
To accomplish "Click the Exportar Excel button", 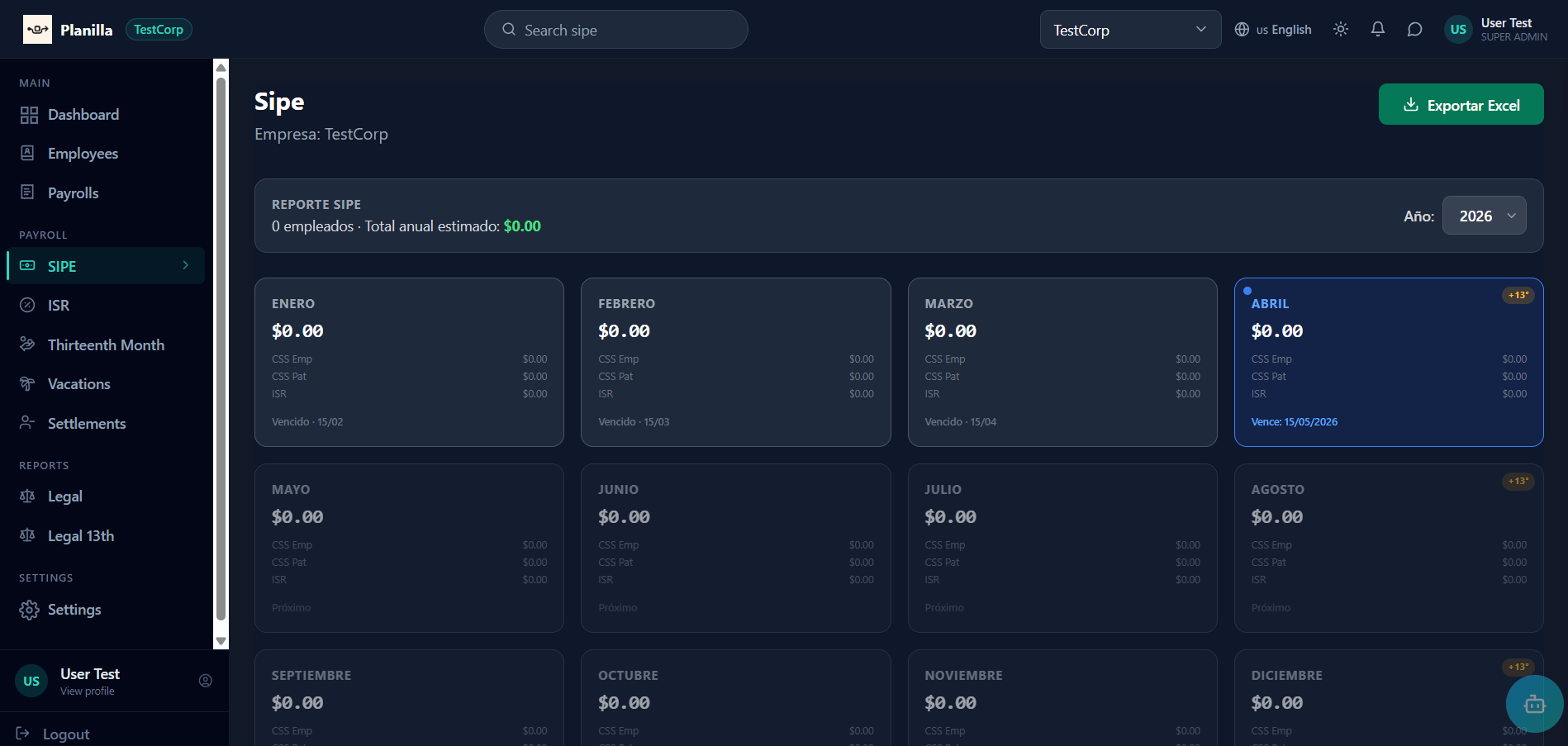I will [1460, 105].
